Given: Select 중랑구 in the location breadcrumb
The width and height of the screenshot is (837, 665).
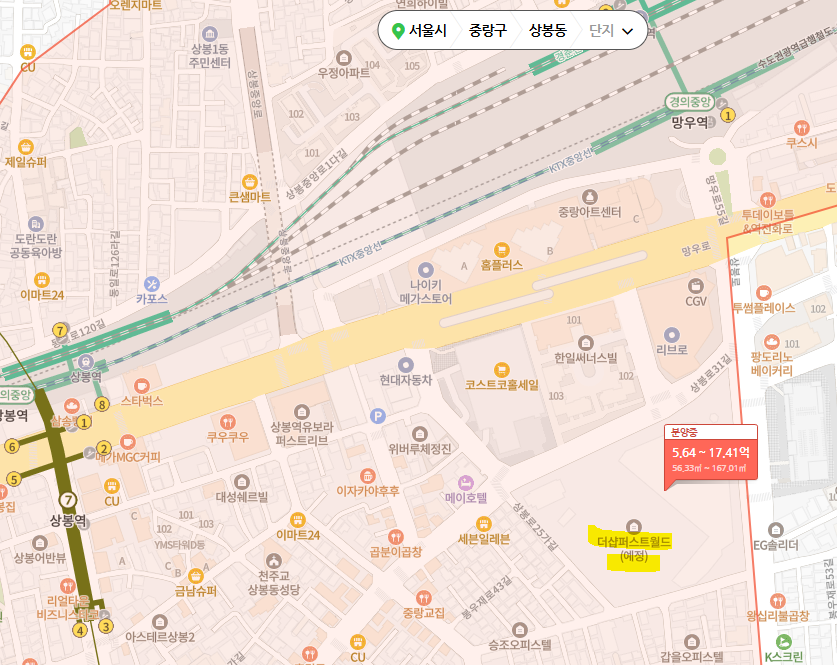Looking at the screenshot, I should [487, 30].
